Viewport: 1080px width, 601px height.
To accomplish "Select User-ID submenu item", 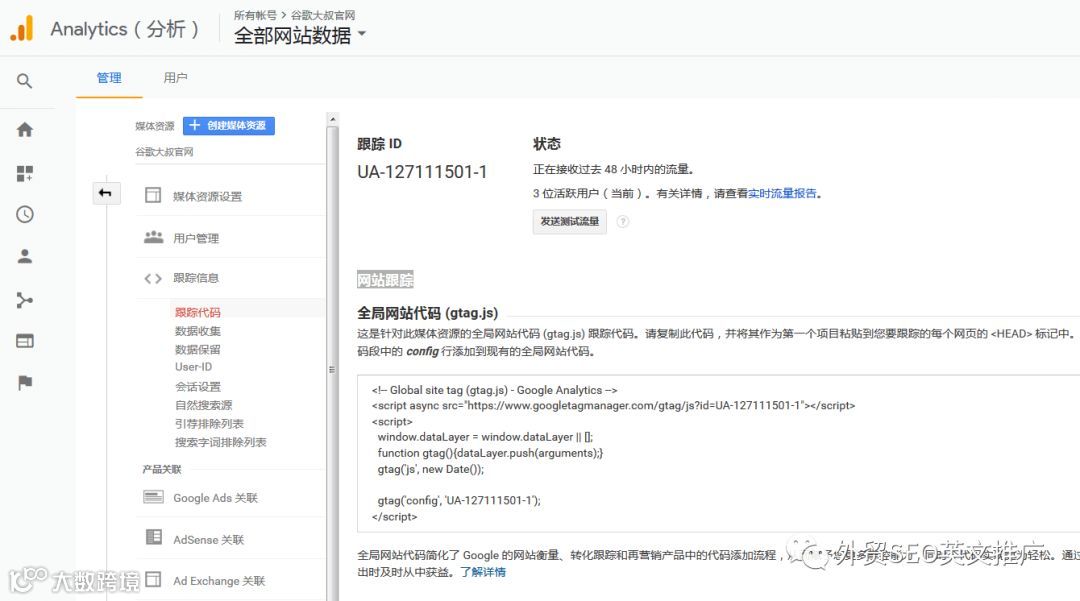I will tap(194, 367).
